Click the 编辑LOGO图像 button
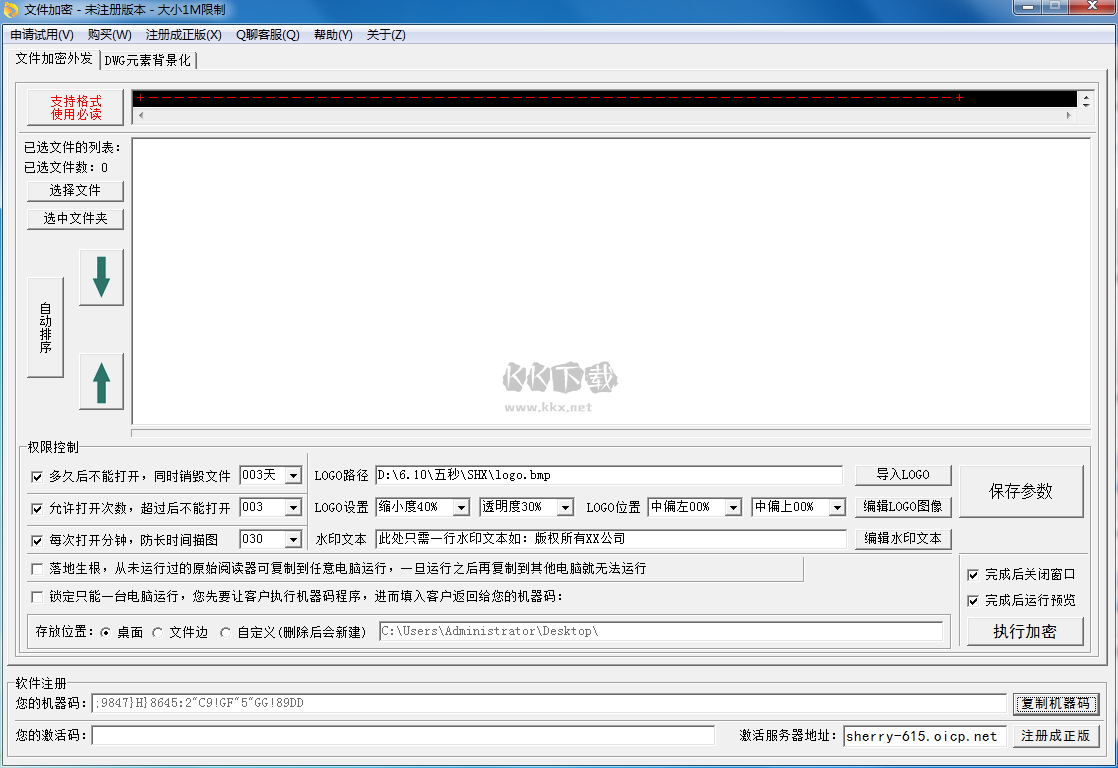The image size is (1118, 768). (x=903, y=507)
